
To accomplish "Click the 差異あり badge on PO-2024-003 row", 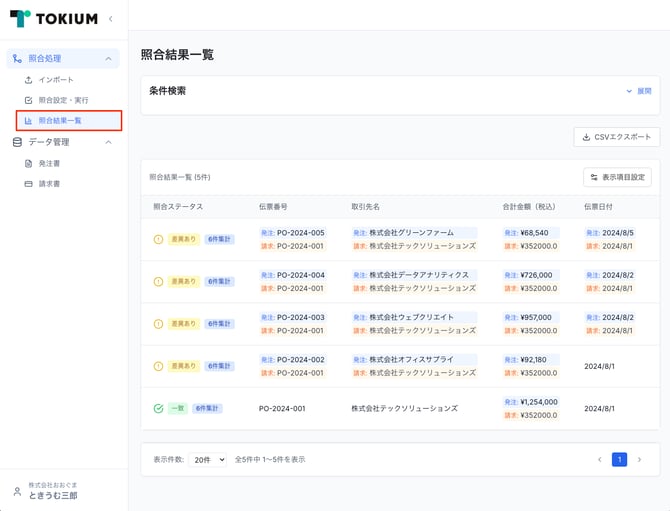I will (183, 324).
